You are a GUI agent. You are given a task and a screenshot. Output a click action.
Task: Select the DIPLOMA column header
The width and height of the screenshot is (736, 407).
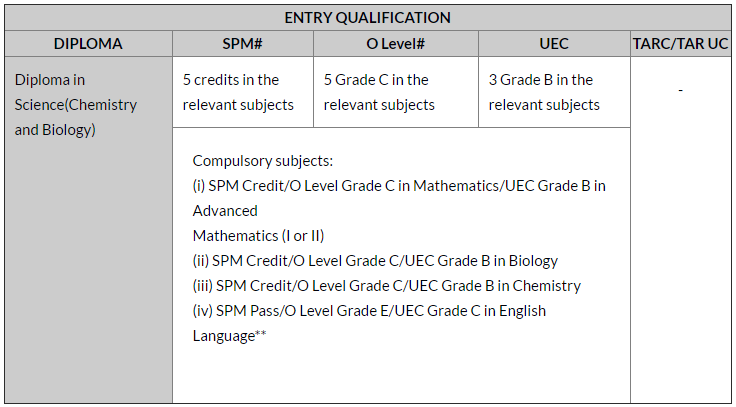[x=88, y=44]
